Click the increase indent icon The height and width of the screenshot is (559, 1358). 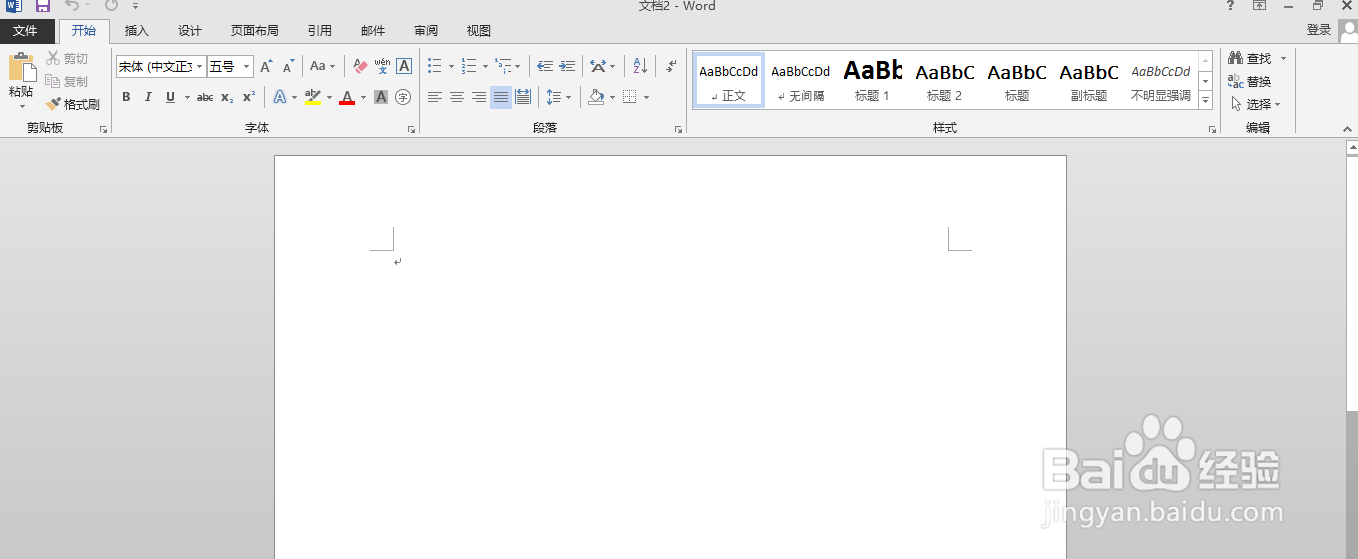[x=567, y=67]
